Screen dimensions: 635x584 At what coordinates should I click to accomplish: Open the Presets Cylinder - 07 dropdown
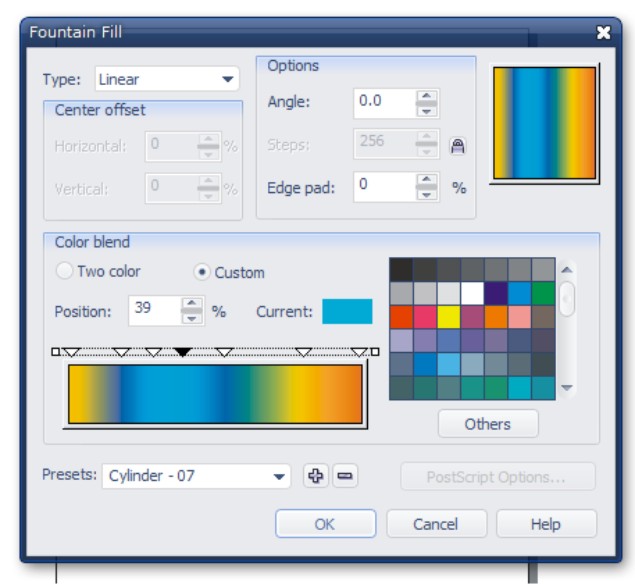[x=196, y=476]
